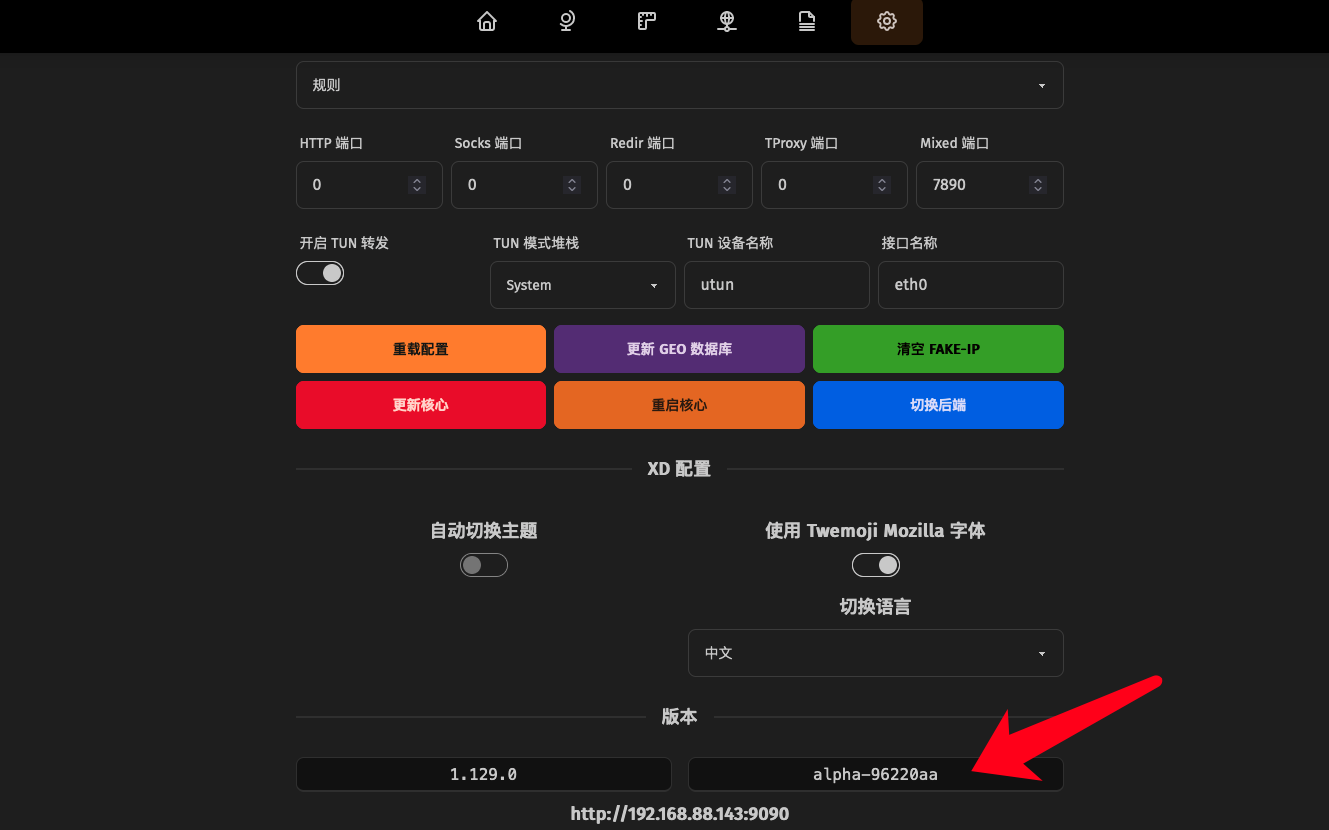Click the 切换后端 button
The height and width of the screenshot is (830, 1329).
pos(938,405)
